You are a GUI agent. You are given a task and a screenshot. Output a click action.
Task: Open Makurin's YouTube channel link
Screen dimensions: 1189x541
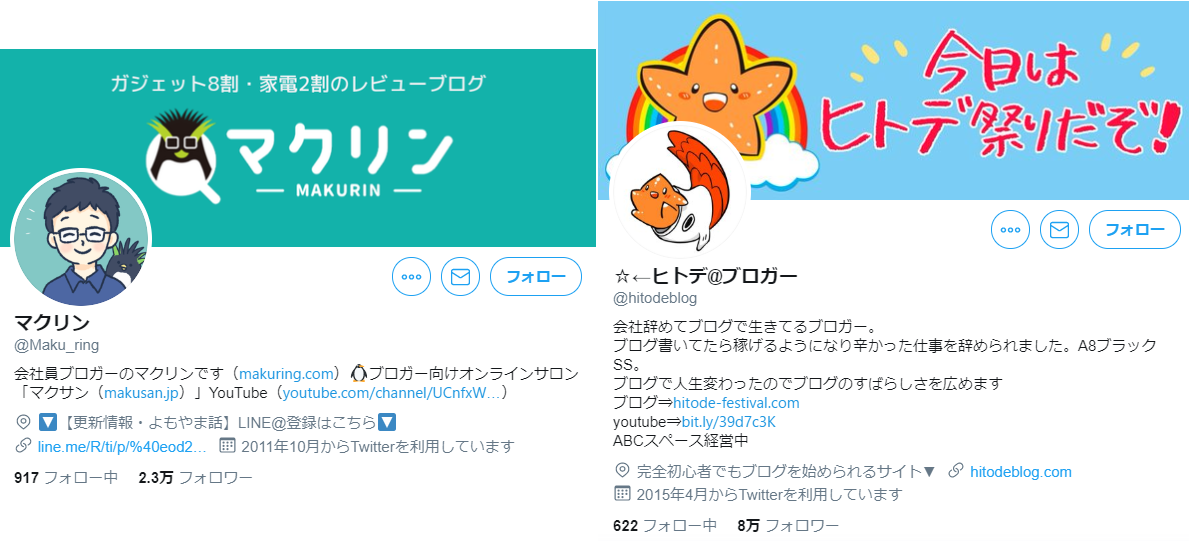[x=392, y=393]
